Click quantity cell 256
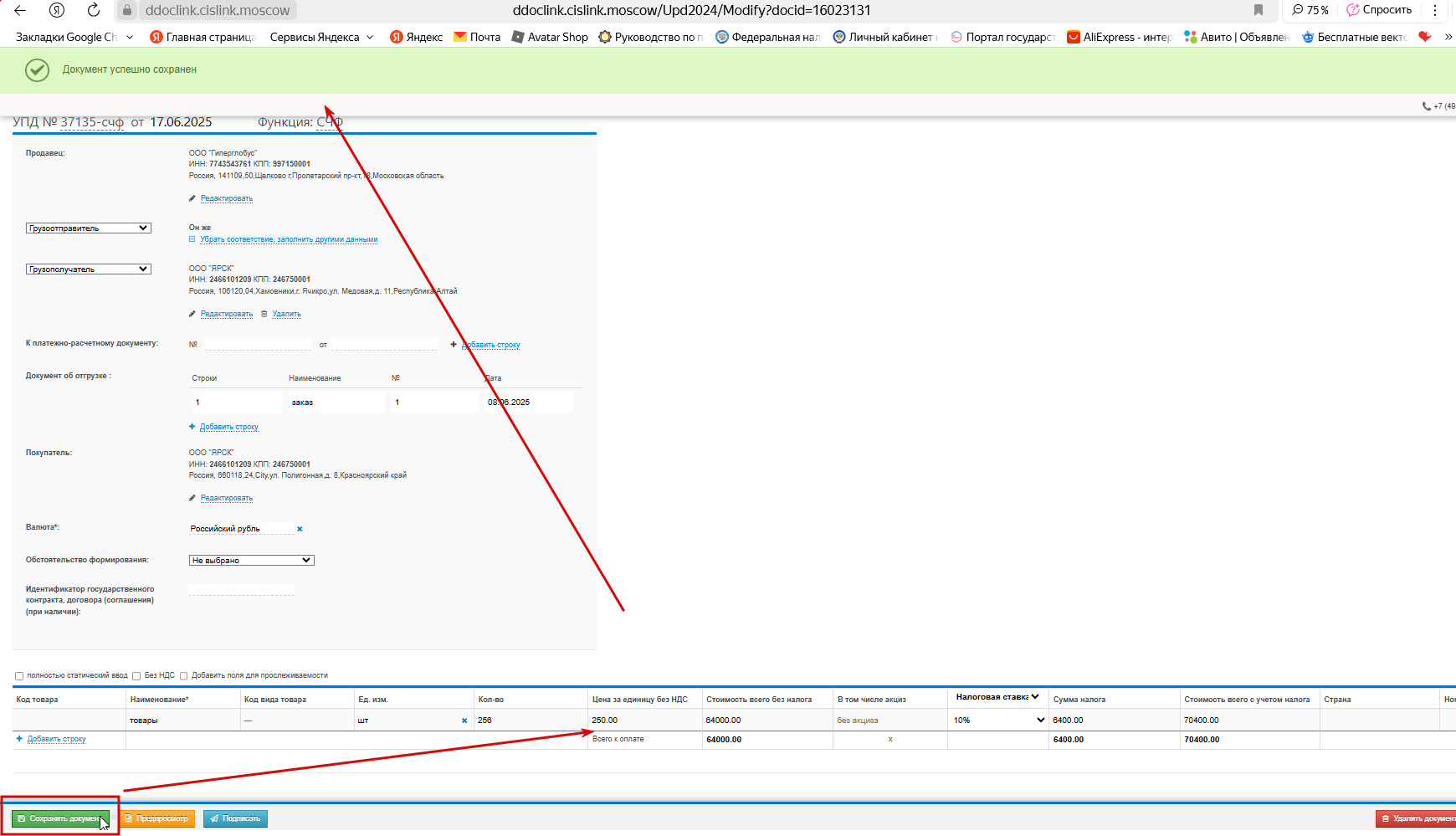 click(x=531, y=721)
